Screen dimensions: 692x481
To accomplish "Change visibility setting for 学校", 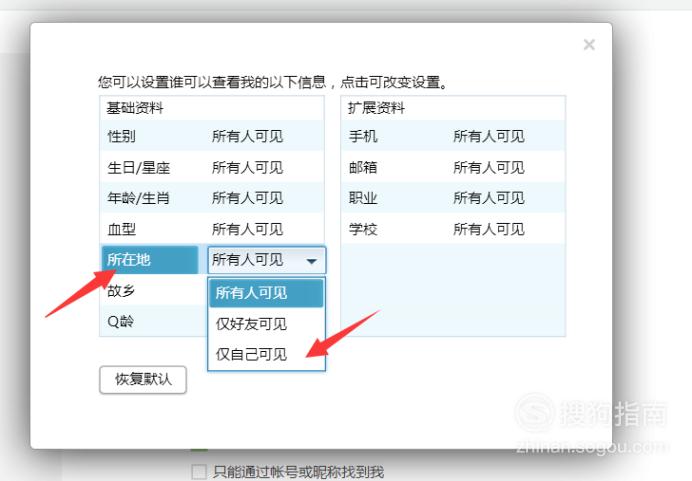I will click(x=489, y=229).
